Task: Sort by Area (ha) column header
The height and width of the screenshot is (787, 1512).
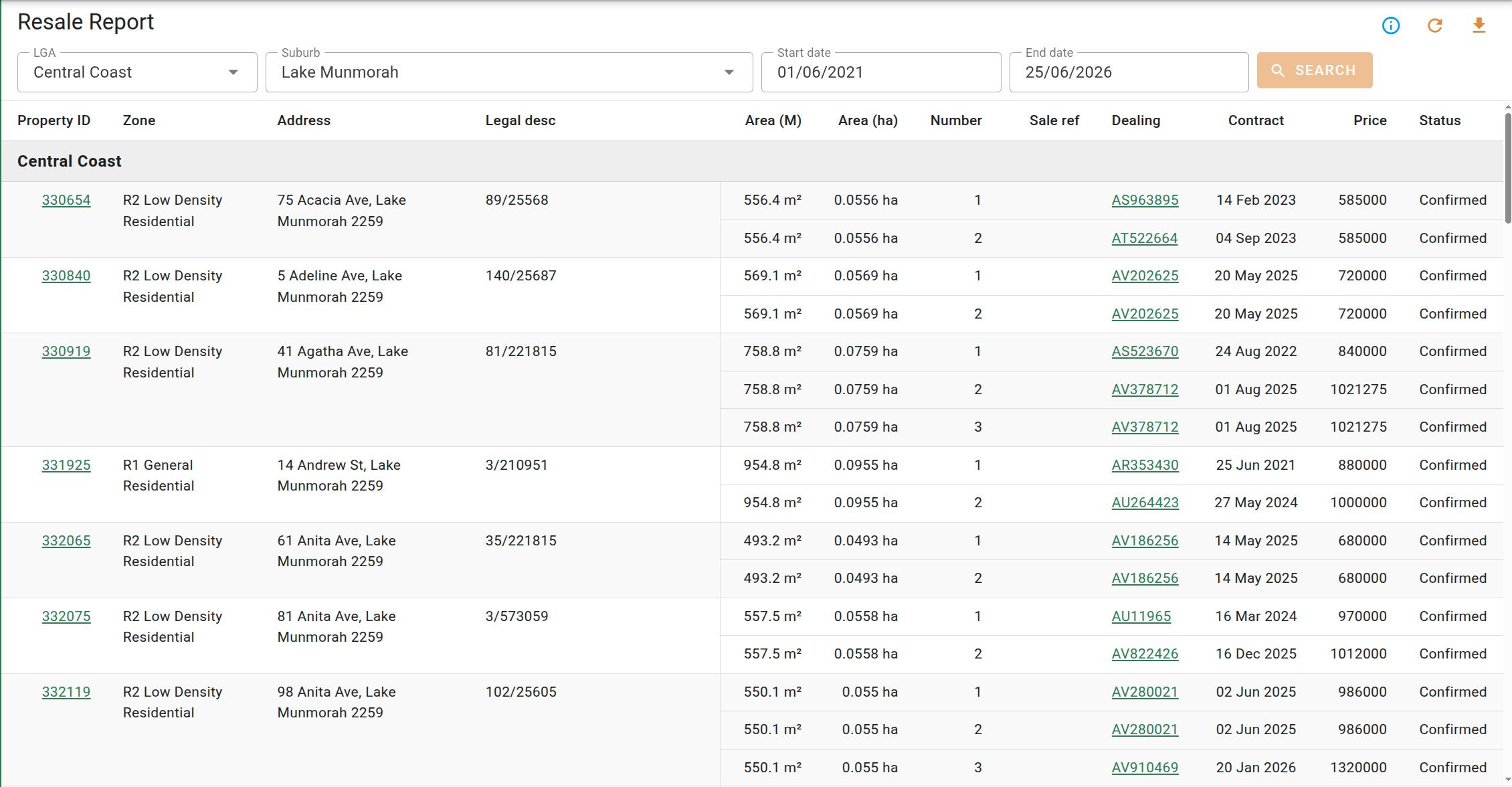Action: pos(868,120)
